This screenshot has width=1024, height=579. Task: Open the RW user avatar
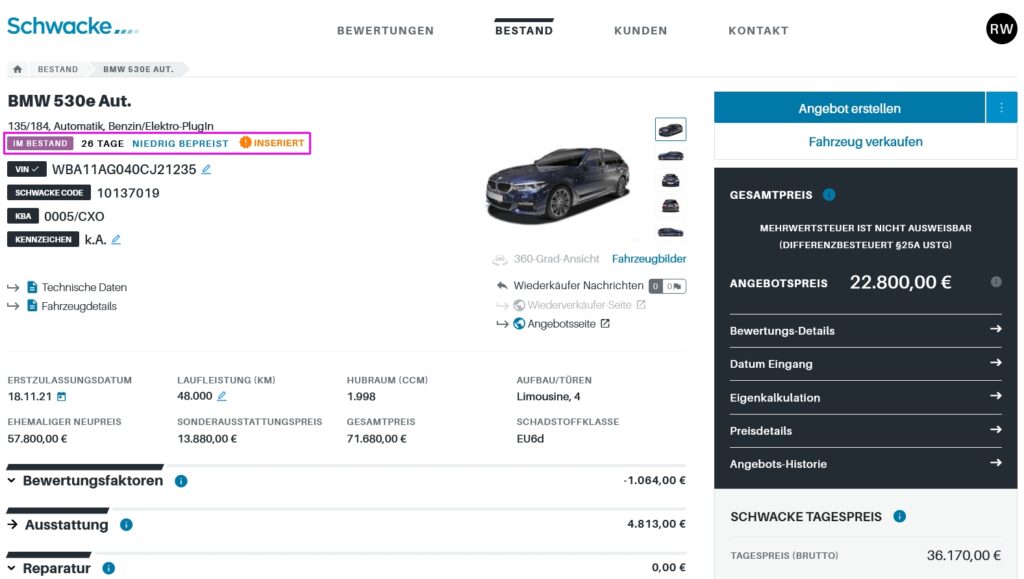click(1001, 29)
